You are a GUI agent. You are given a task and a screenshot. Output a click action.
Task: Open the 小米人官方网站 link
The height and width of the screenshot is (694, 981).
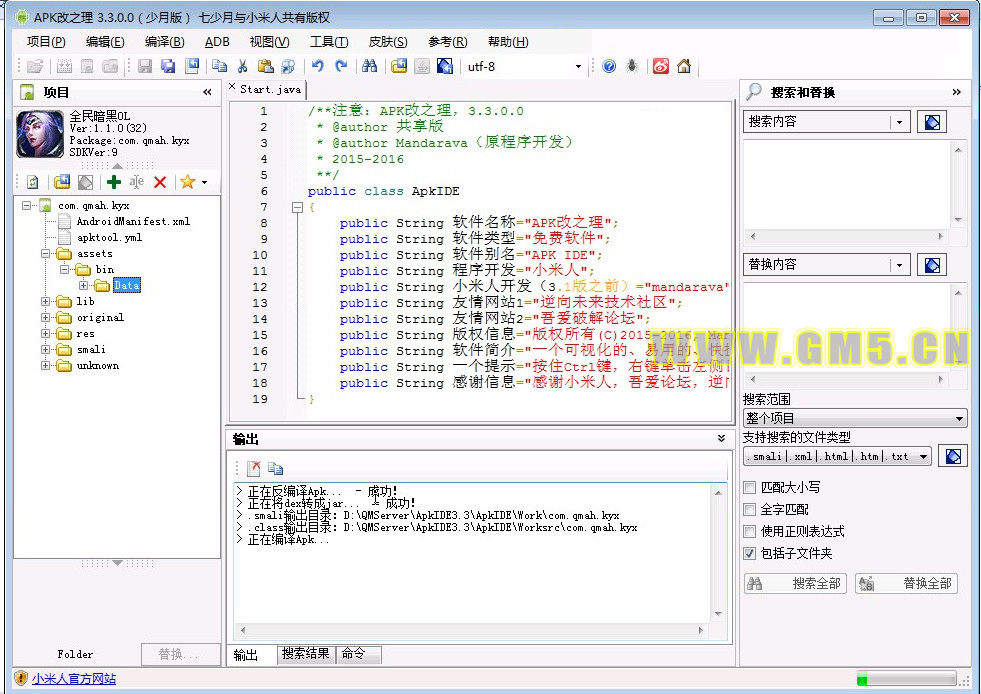[73, 679]
